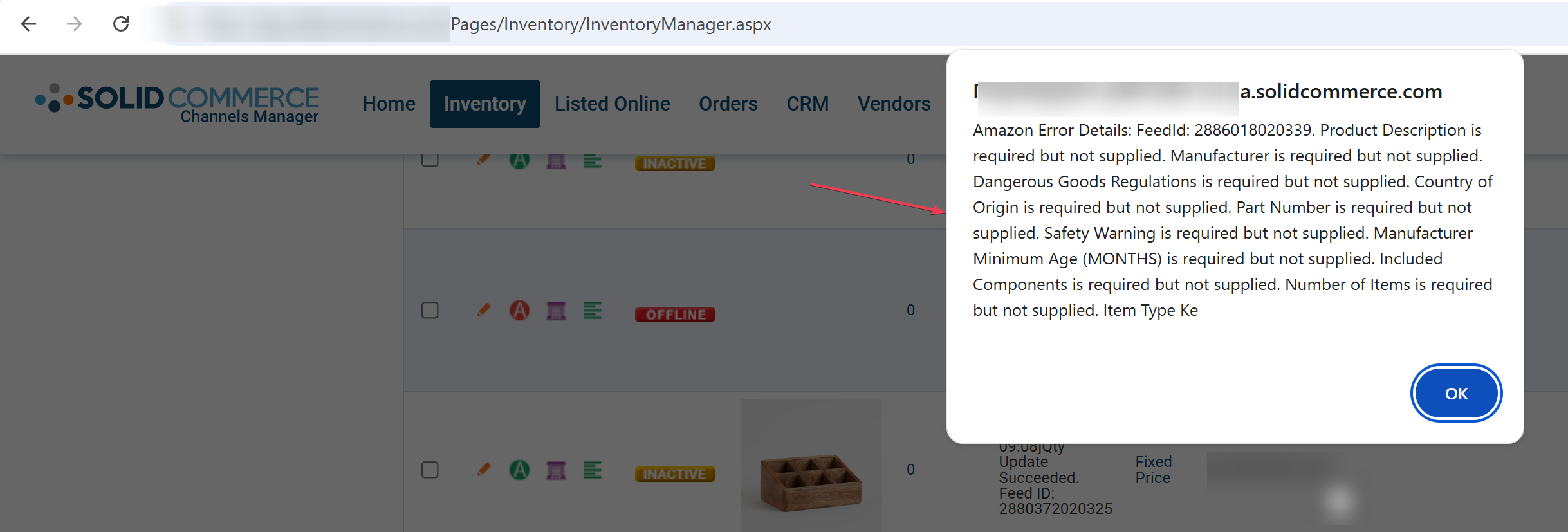Click the pencil edit icon in the wooden box row
The width and height of the screenshot is (1568, 532).
pos(484,470)
